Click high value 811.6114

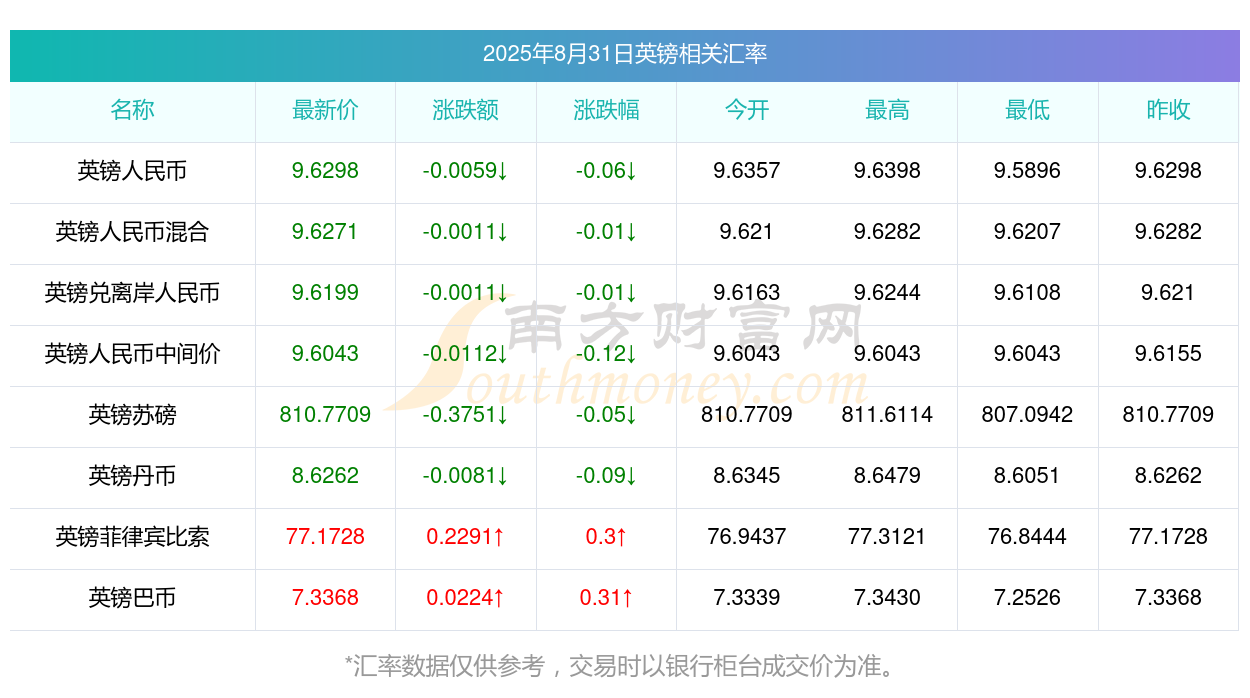click(887, 415)
